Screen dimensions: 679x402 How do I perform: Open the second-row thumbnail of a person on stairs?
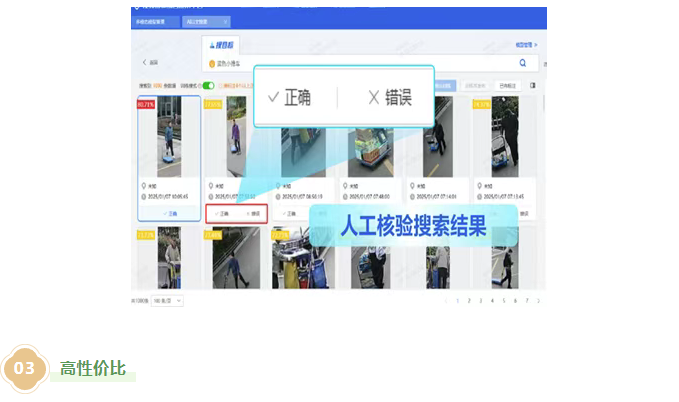(x=236, y=258)
